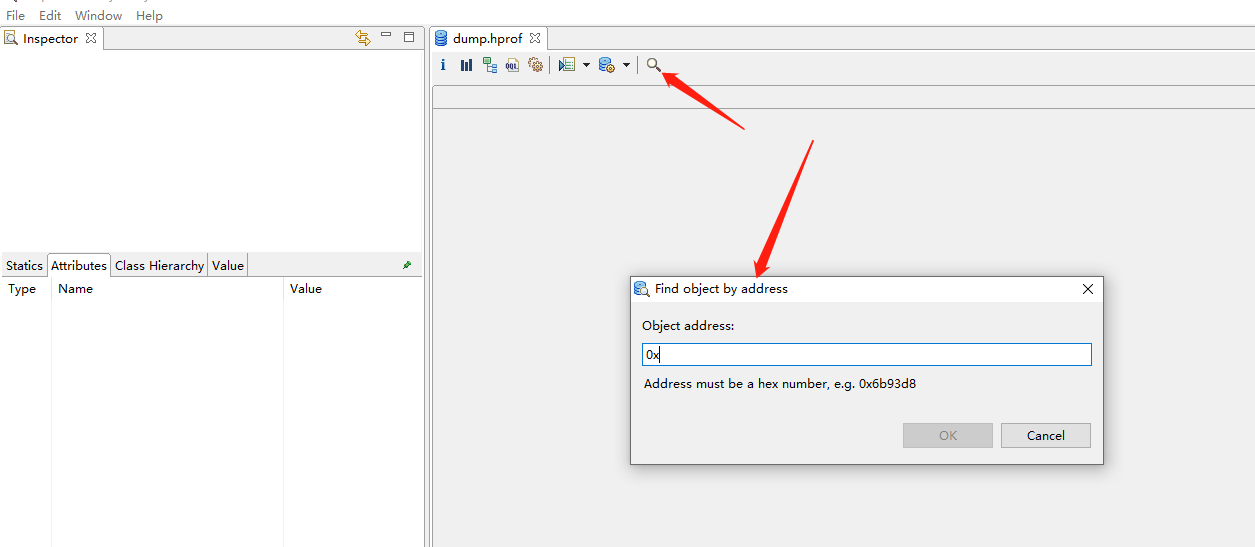Create a histogram from the toolbar
Image resolution: width=1255 pixels, height=547 pixels.
click(466, 65)
